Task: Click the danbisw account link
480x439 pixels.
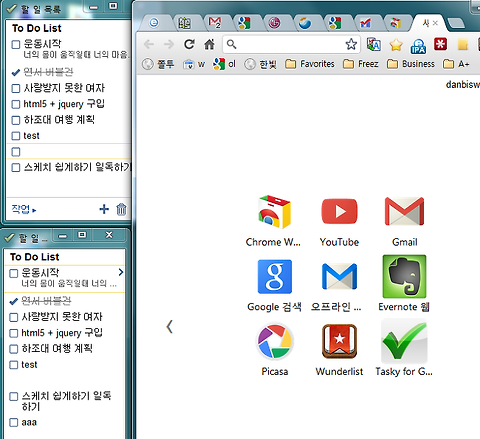Action: [x=463, y=85]
